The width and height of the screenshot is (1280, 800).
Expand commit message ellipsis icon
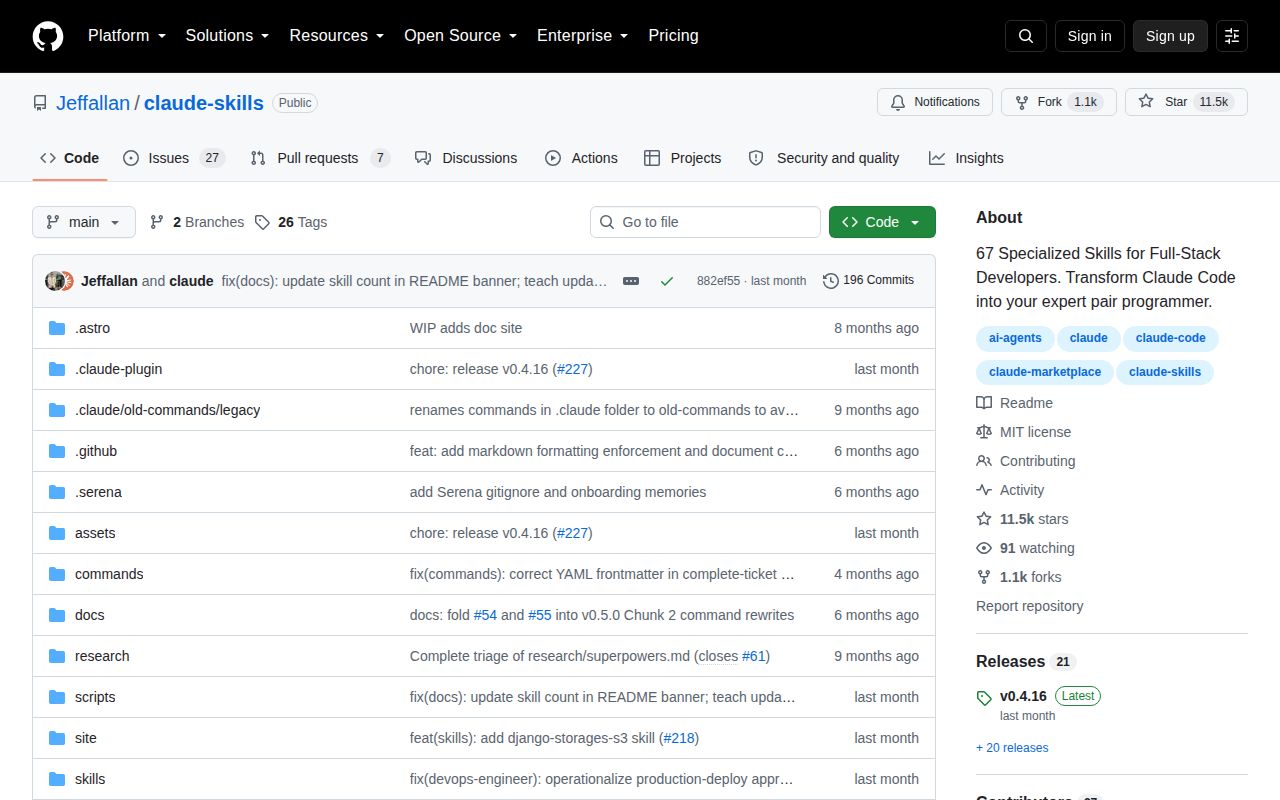point(631,281)
